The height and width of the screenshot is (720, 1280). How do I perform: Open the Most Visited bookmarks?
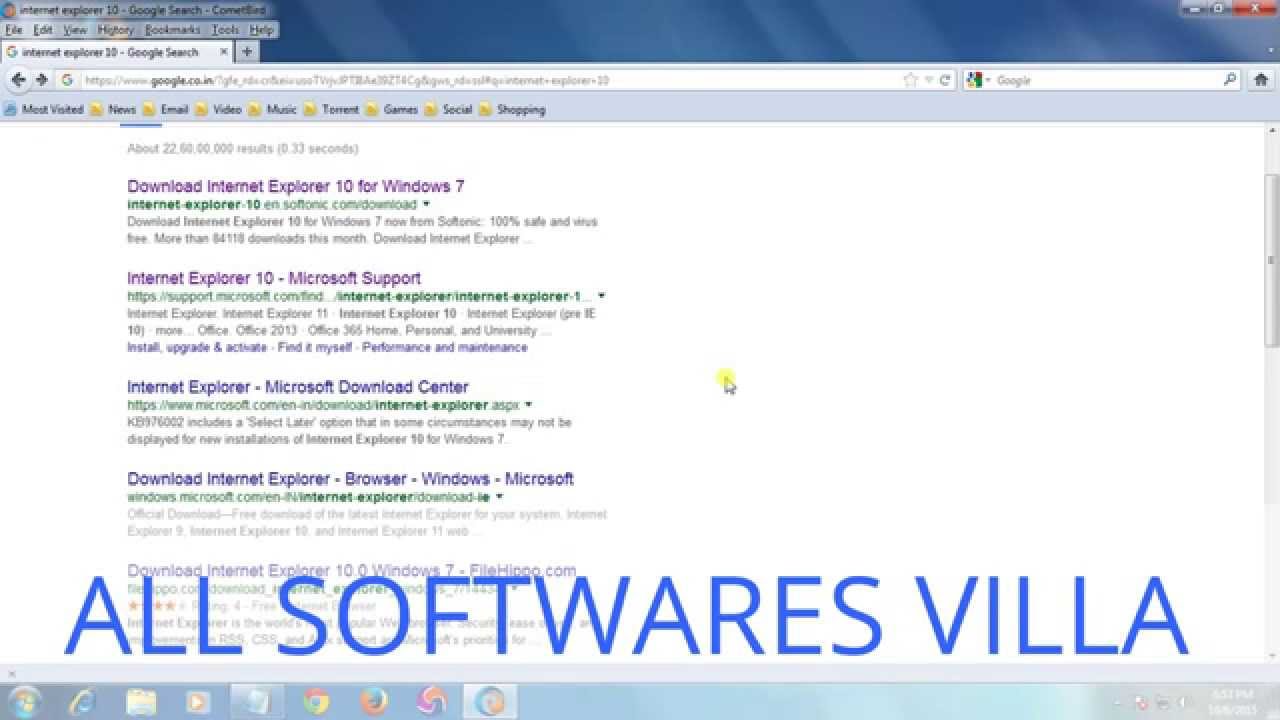point(44,109)
